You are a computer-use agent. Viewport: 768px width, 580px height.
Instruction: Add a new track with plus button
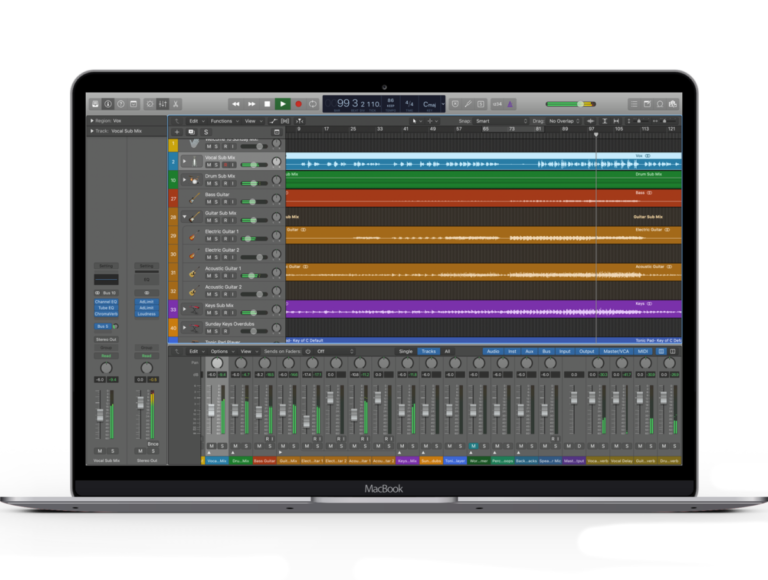click(x=177, y=132)
